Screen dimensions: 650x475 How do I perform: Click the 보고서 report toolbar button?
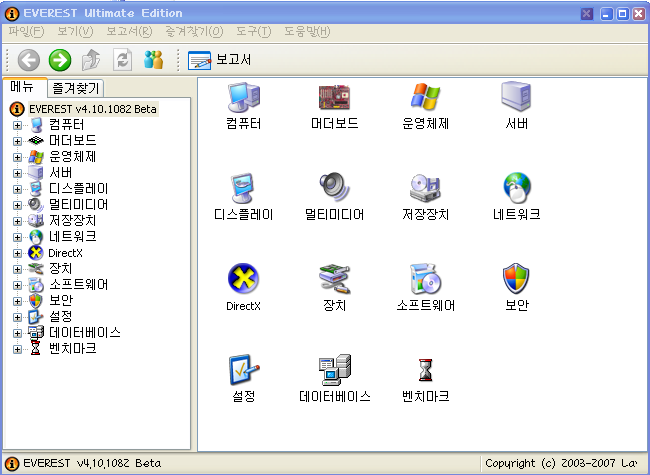click(x=219, y=60)
